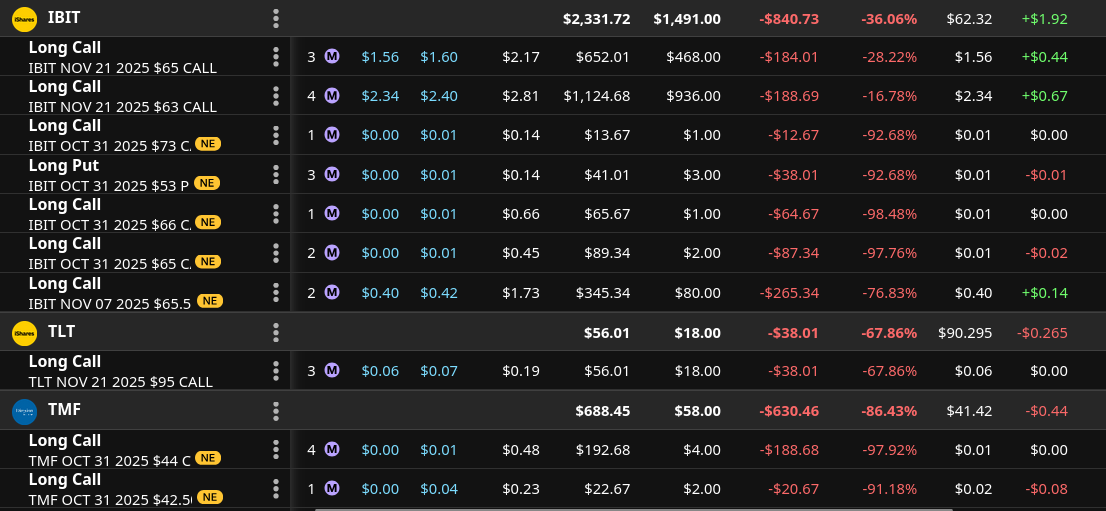Click the NE badge on IBIT $73 call
Viewport: 1106px width, 511px height.
207,144
